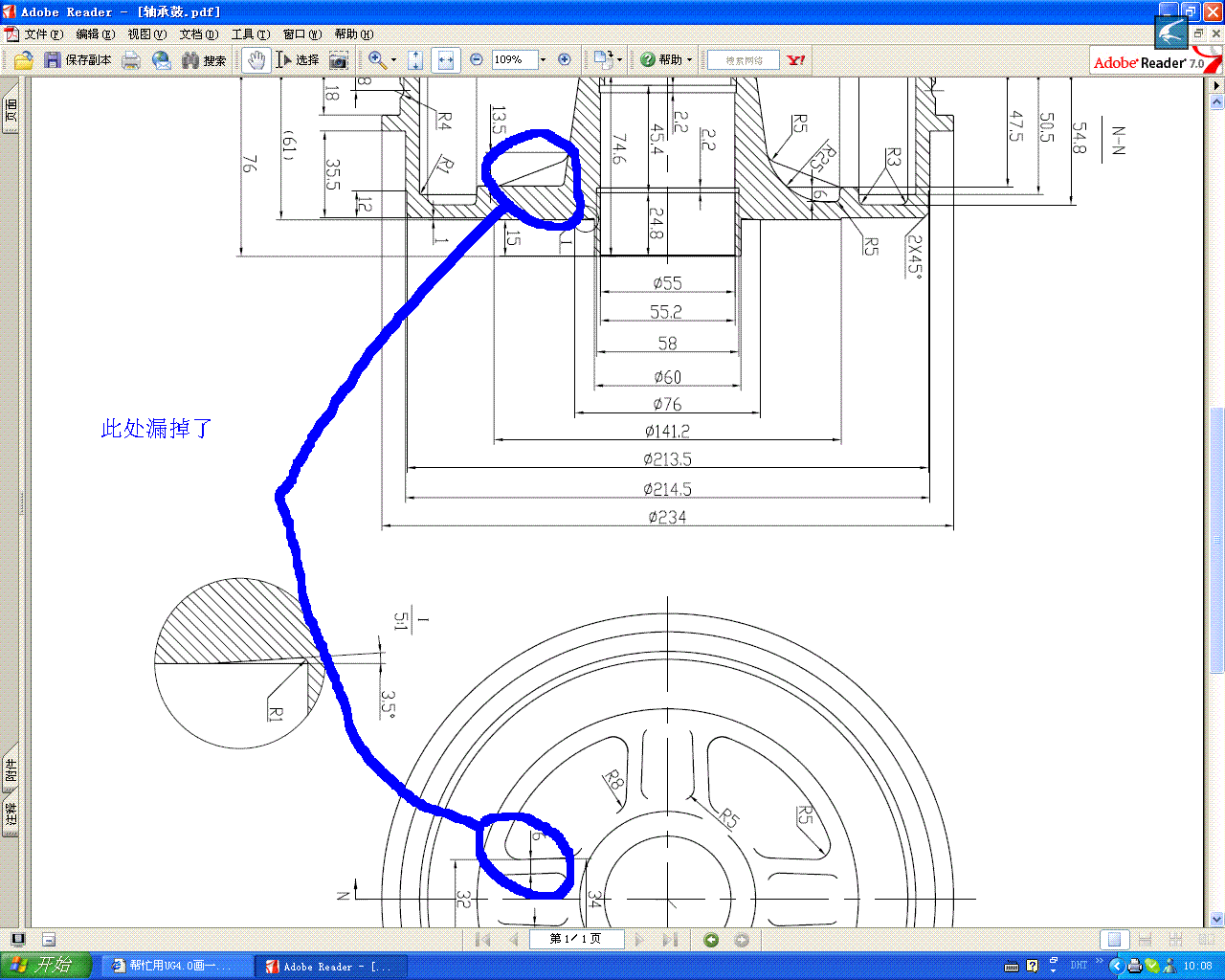The width and height of the screenshot is (1225, 980).
Task: Activate the 选择 text Select tool
Action: click(298, 60)
